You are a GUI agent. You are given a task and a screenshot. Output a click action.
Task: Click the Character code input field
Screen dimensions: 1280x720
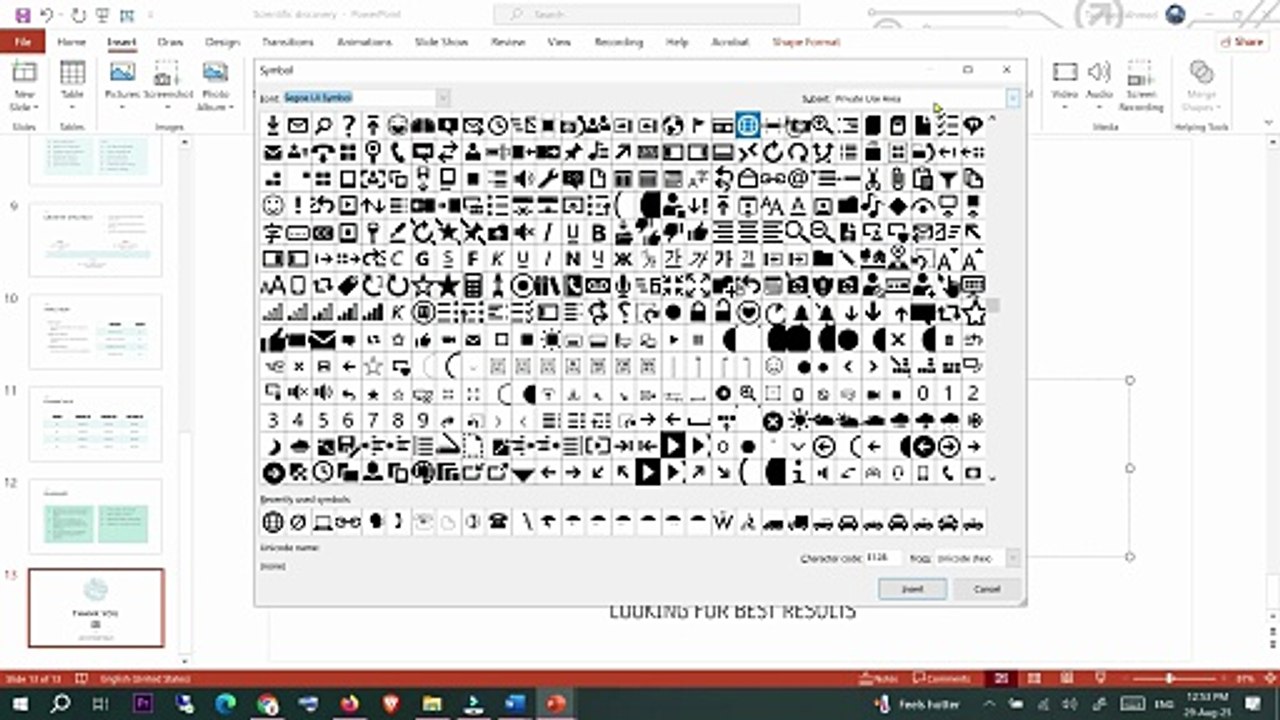click(882, 558)
